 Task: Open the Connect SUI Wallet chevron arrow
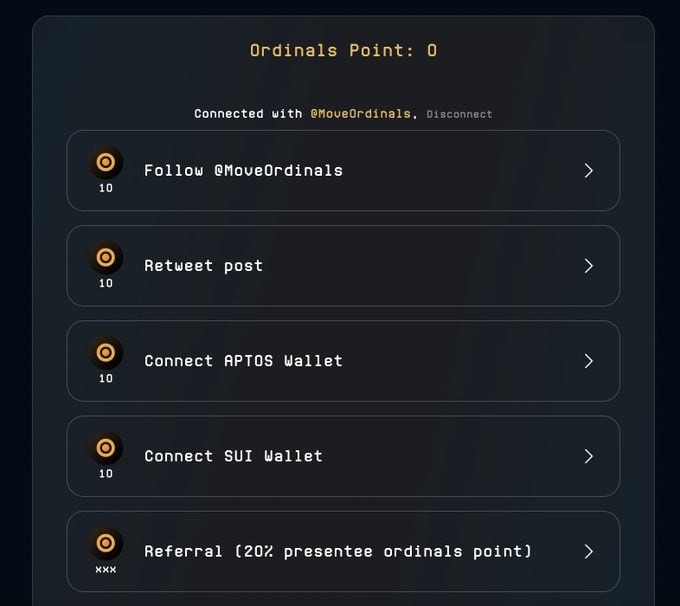588,456
